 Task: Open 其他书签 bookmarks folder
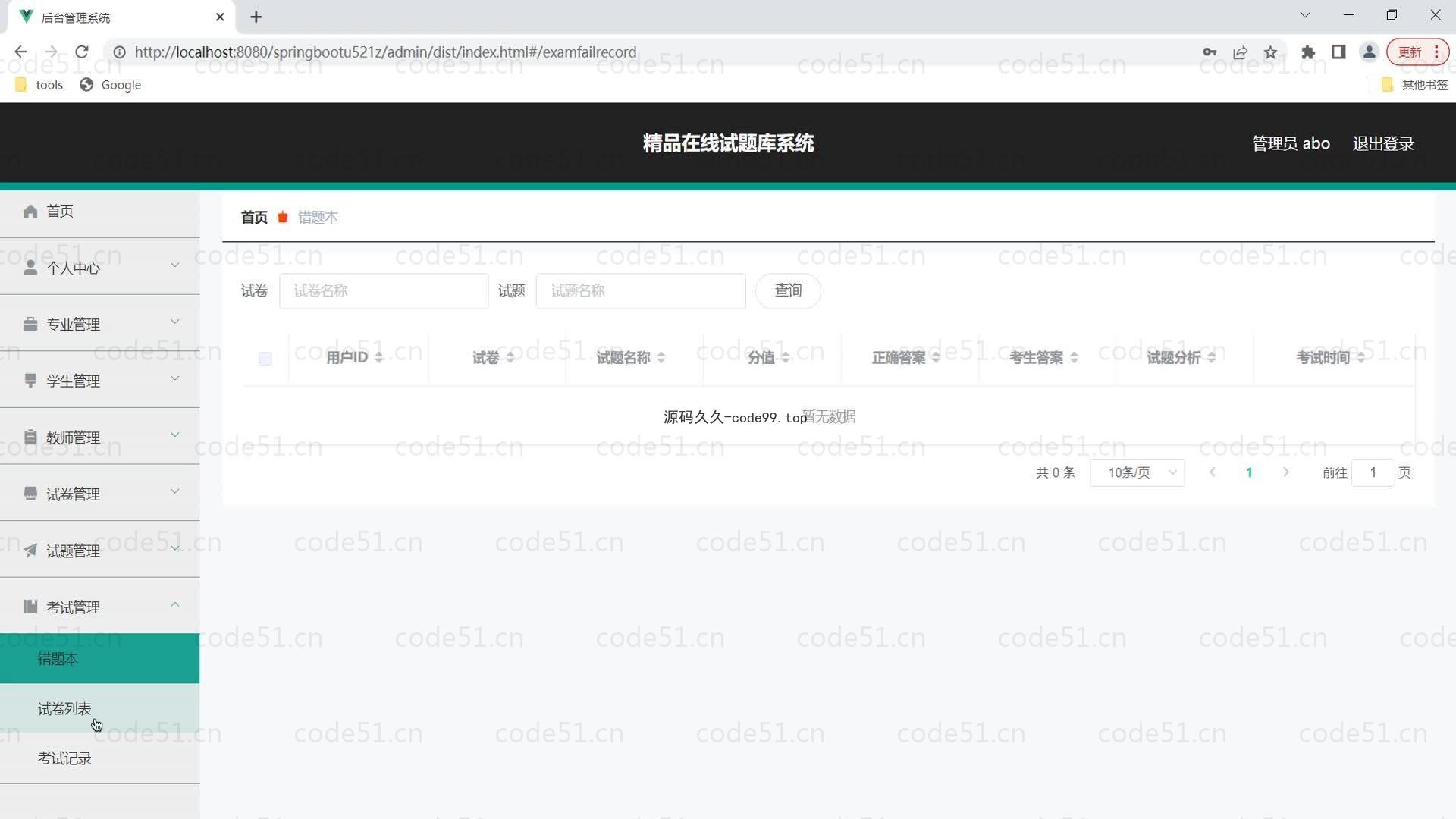click(1414, 85)
